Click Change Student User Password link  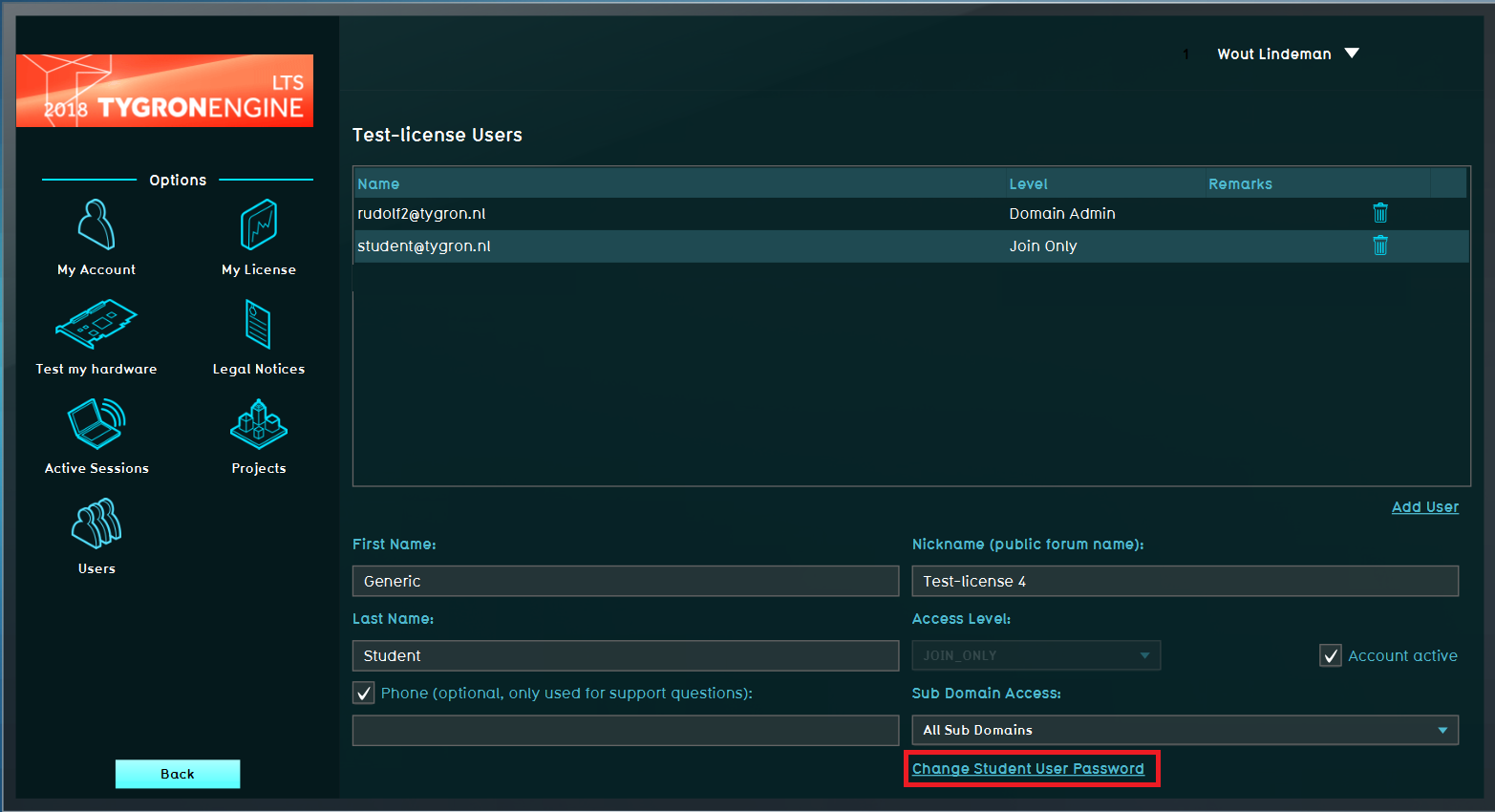1028,769
